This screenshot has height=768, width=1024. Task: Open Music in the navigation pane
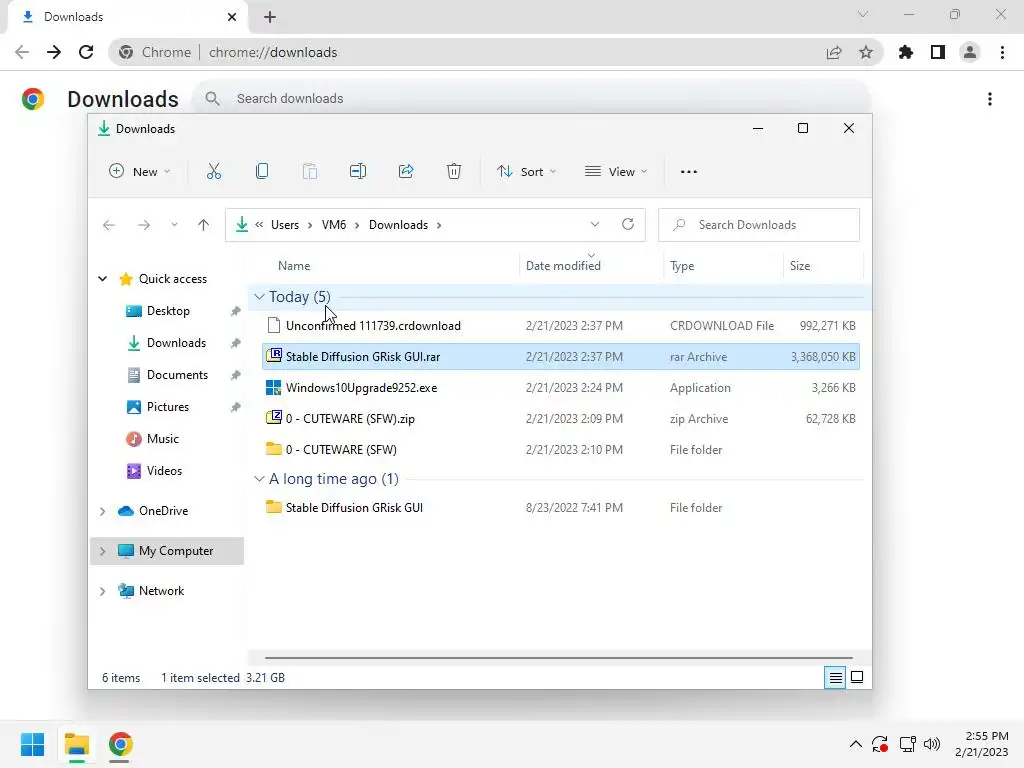click(163, 439)
